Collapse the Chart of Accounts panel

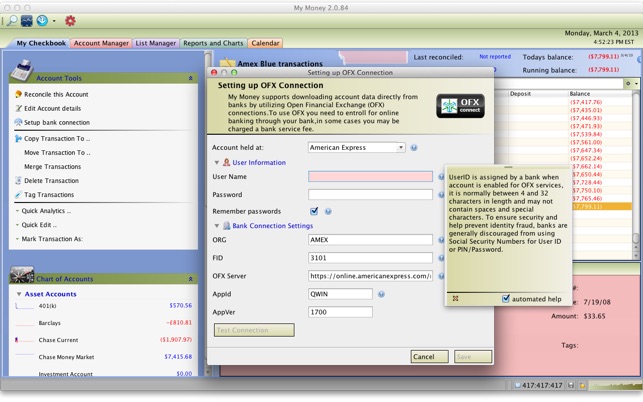point(190,279)
